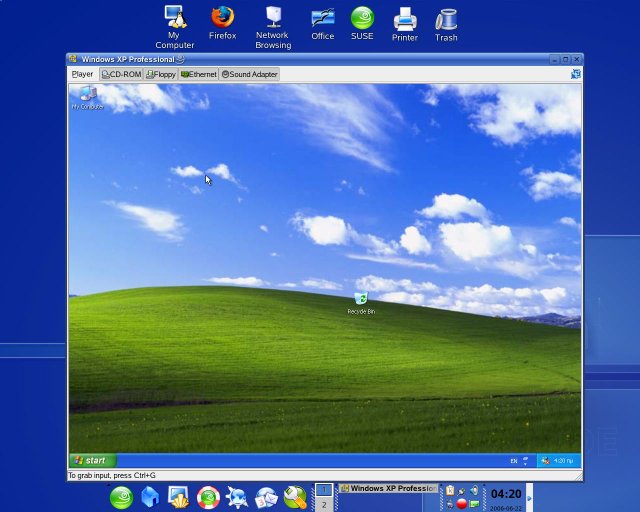This screenshot has height=512, width=640.
Task: Open the Printer desktop icon
Action: click(x=405, y=22)
